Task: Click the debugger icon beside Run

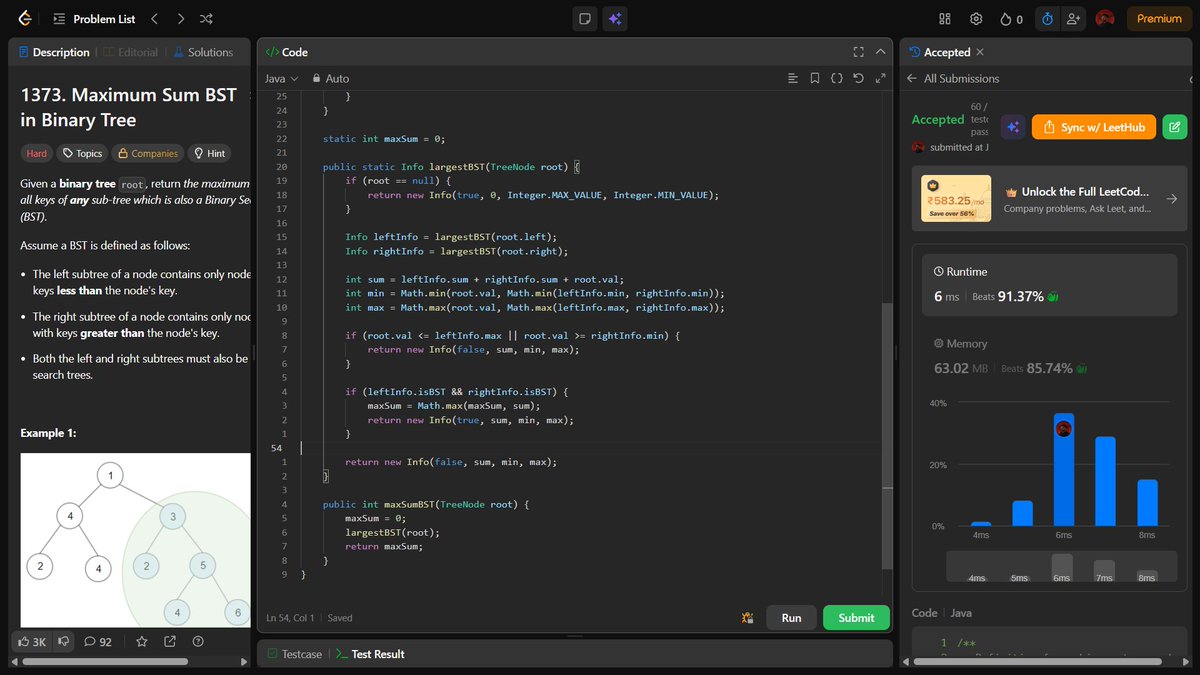Action: (x=747, y=618)
